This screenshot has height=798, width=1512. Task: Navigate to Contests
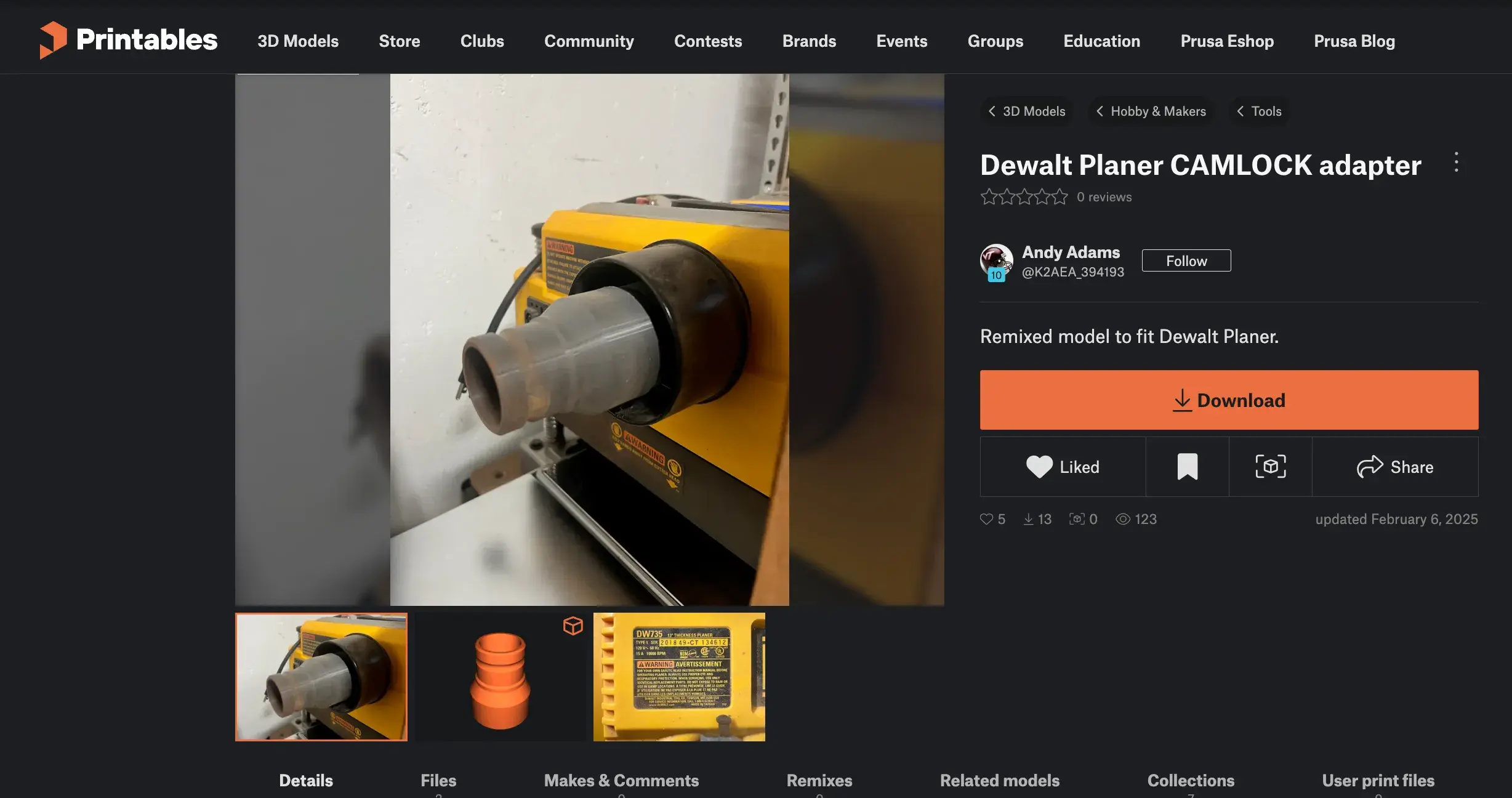(x=708, y=41)
